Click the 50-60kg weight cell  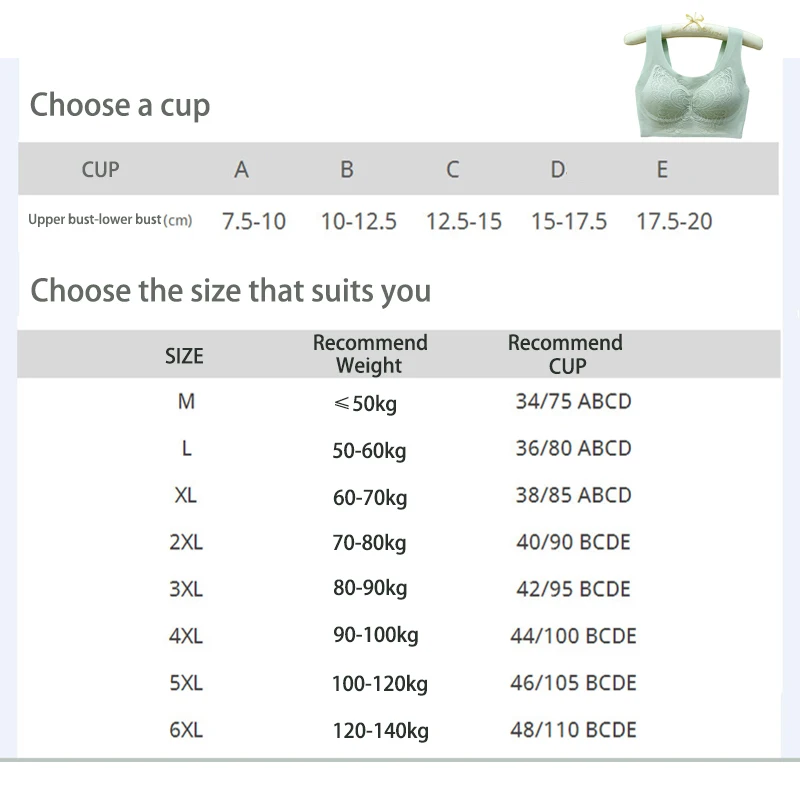[369, 451]
